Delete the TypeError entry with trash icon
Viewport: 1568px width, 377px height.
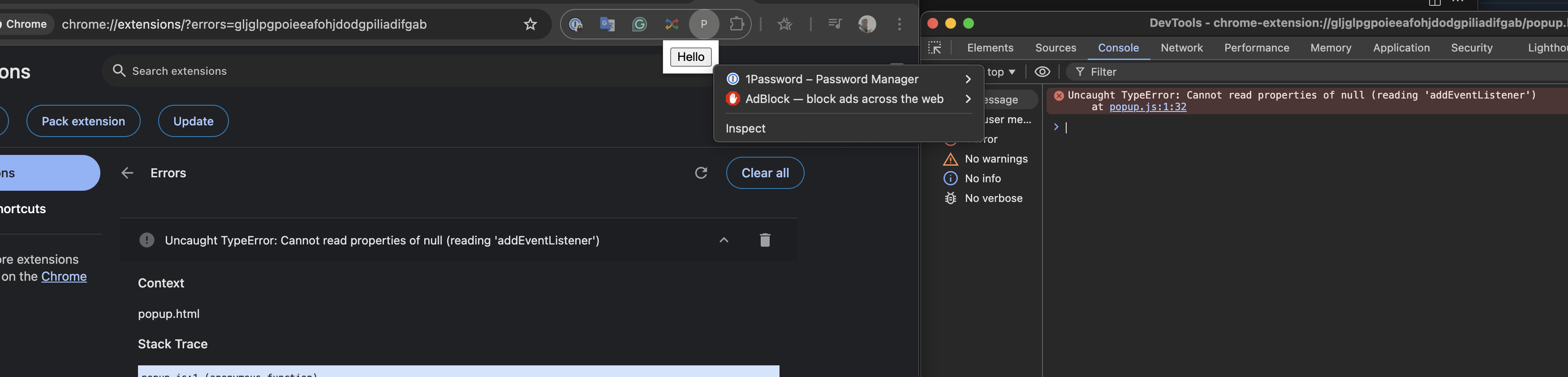(765, 240)
